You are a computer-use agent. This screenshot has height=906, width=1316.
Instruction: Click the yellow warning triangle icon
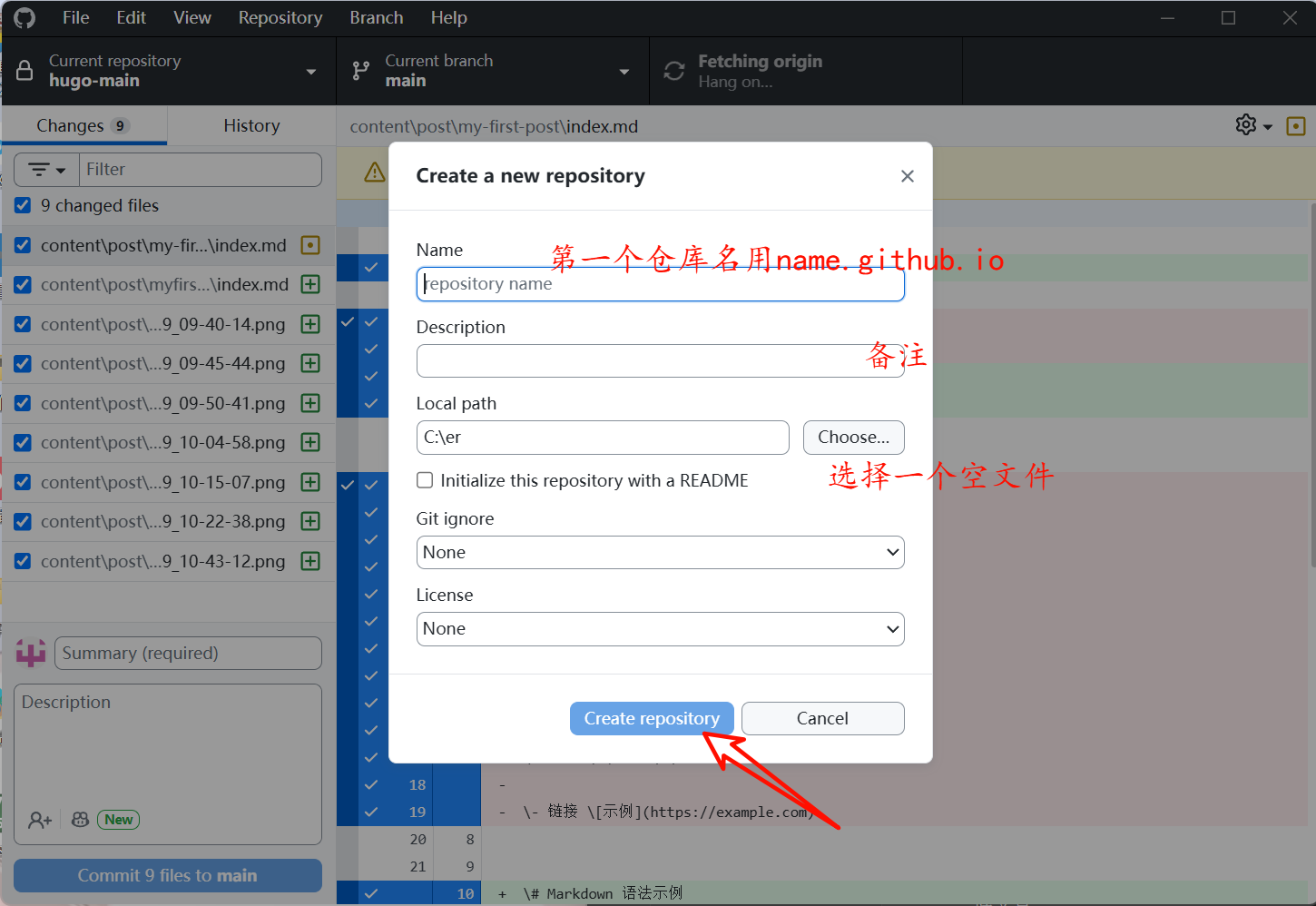(x=375, y=172)
